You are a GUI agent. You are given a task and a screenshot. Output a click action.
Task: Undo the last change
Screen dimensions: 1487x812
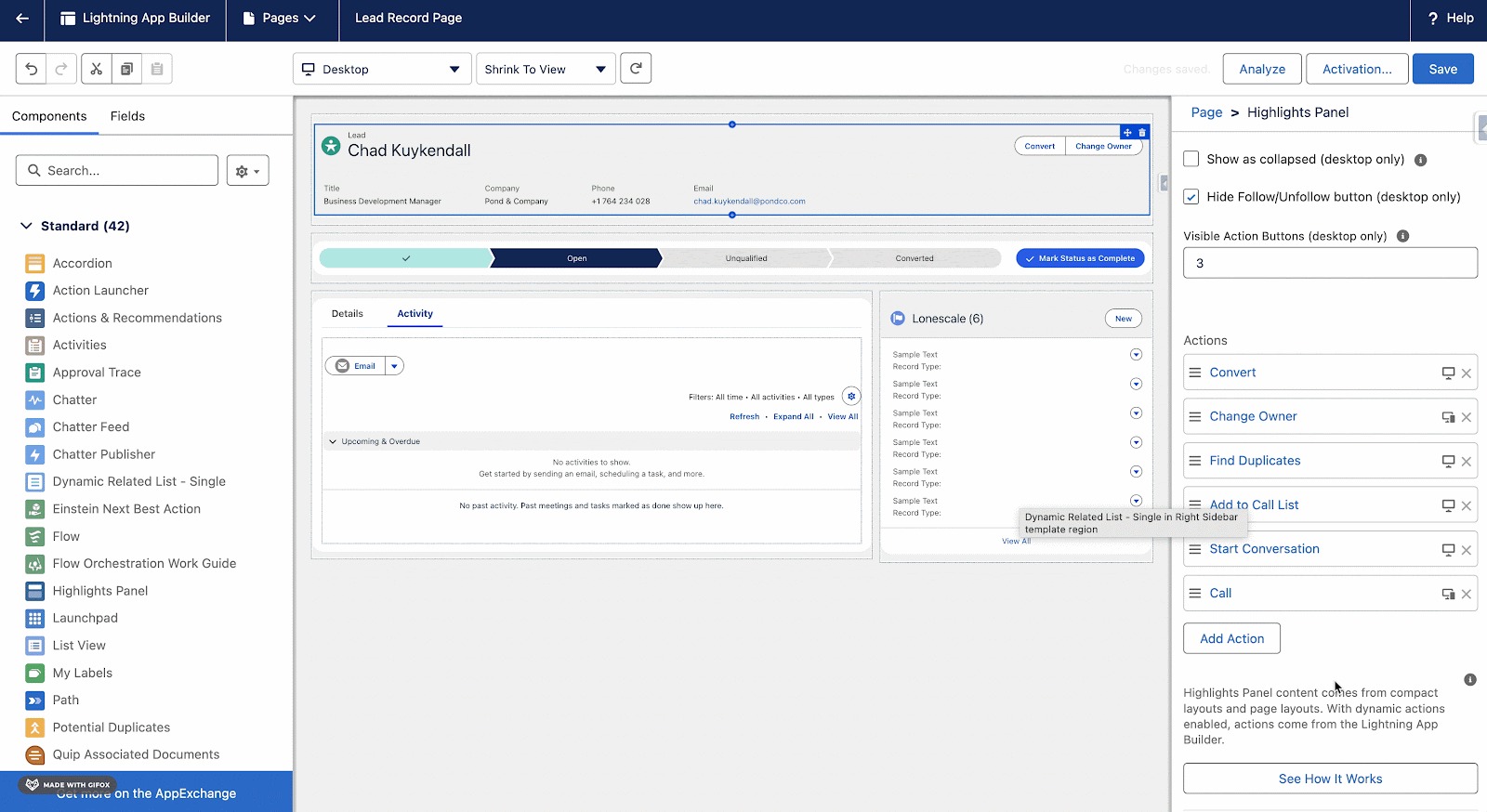(x=32, y=69)
